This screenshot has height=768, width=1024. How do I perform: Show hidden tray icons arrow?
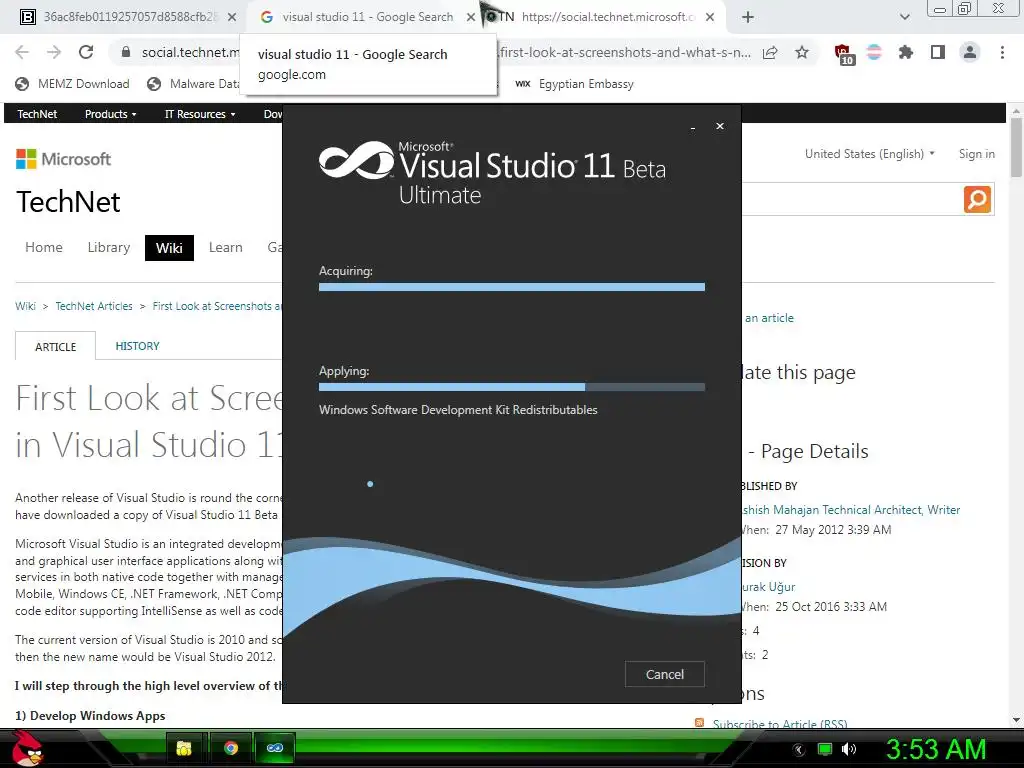coord(799,750)
